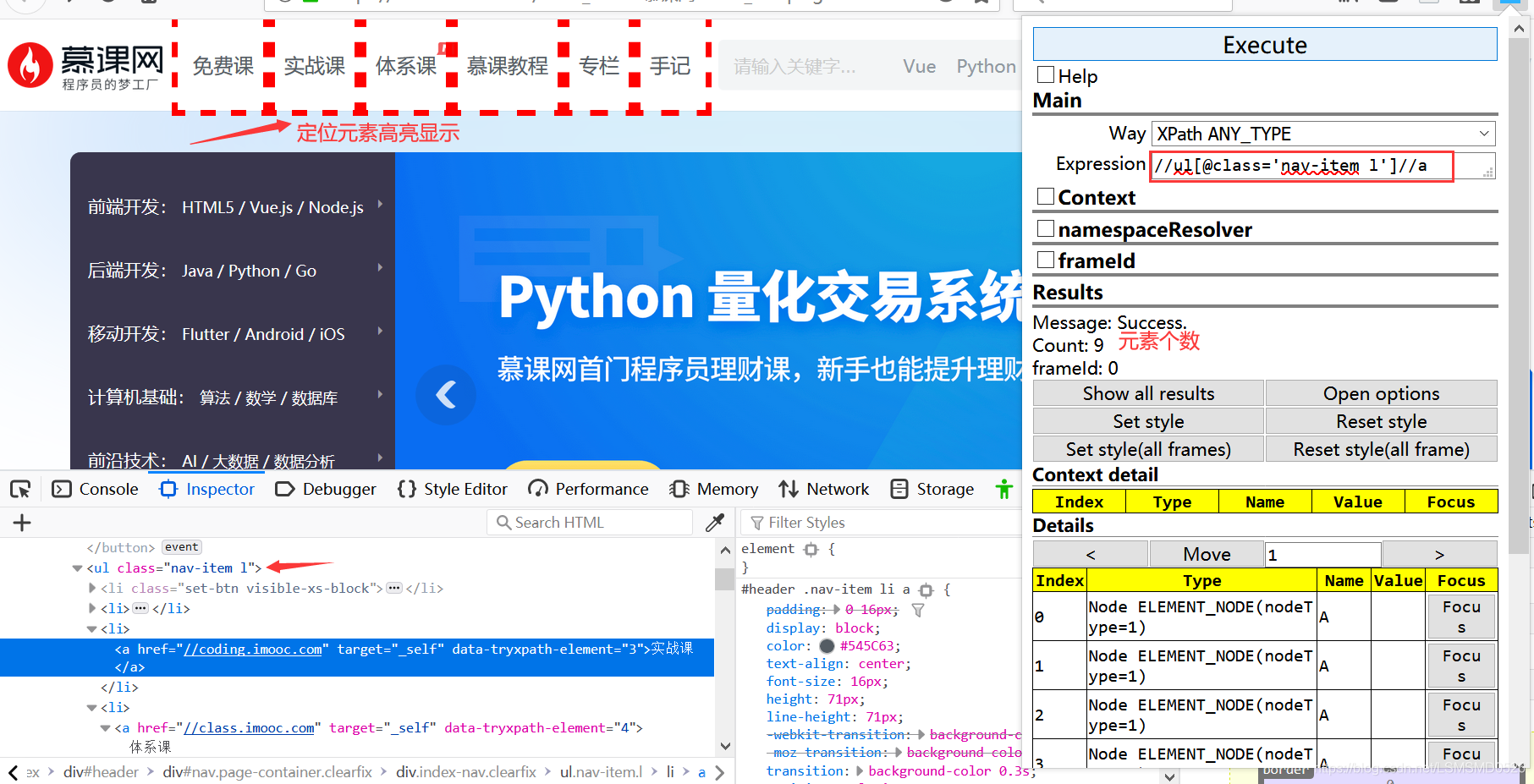Click Reset style(all frame) button

1382,449
